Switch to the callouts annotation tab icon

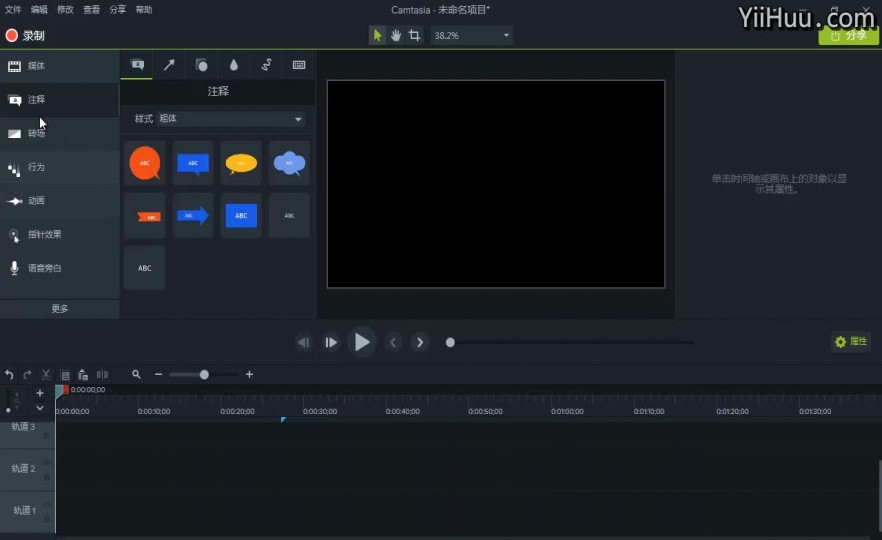pyautogui.click(x=137, y=65)
